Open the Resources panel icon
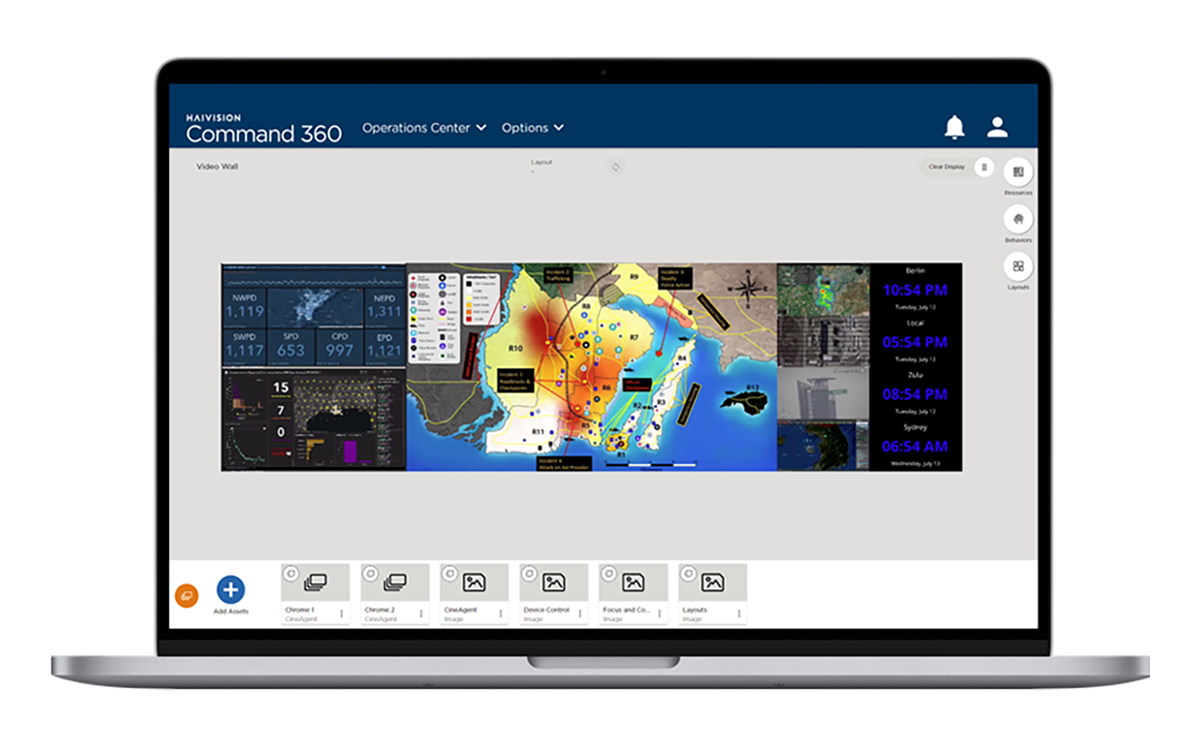The width and height of the screenshot is (1200, 750). 1018,172
